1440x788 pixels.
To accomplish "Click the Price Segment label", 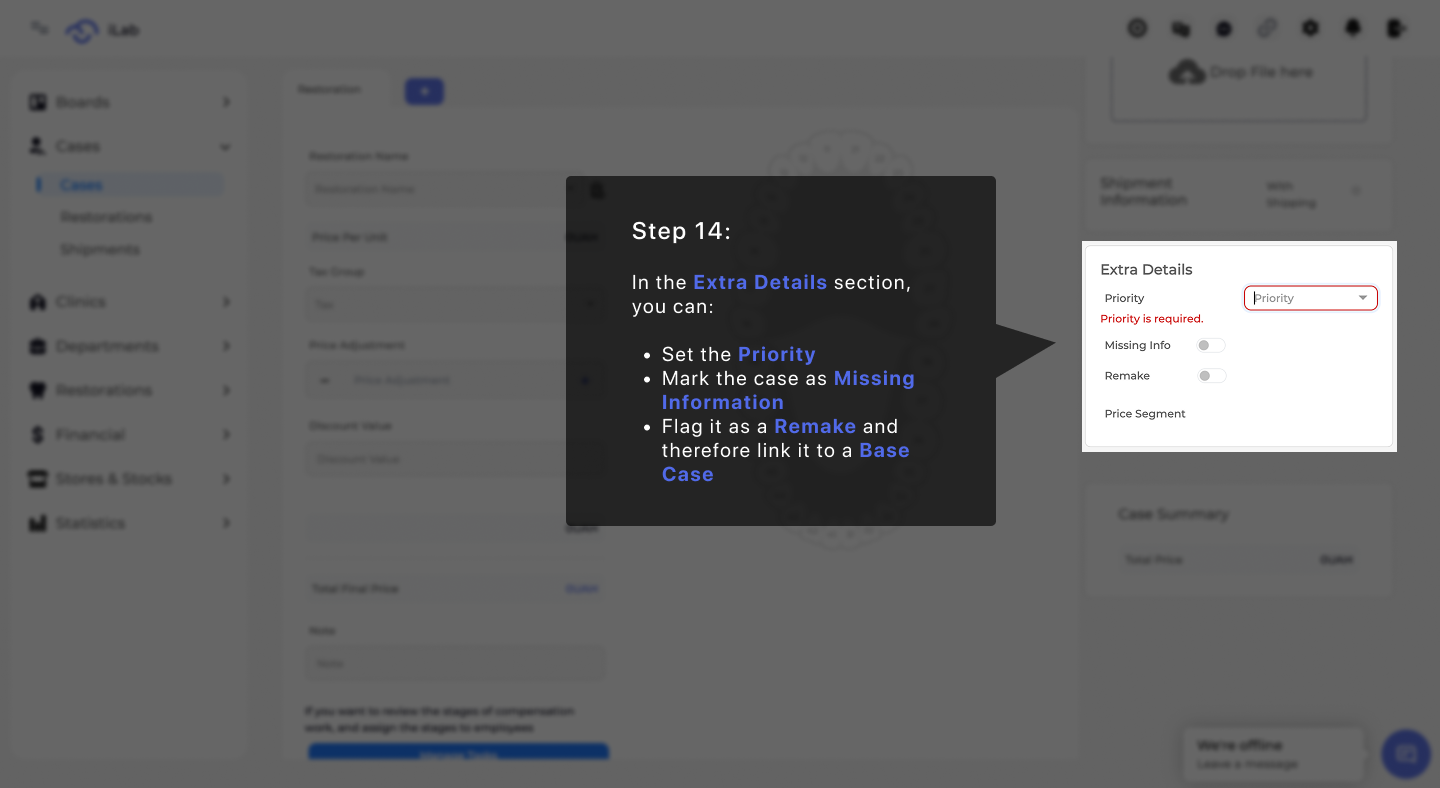I will point(1145,414).
